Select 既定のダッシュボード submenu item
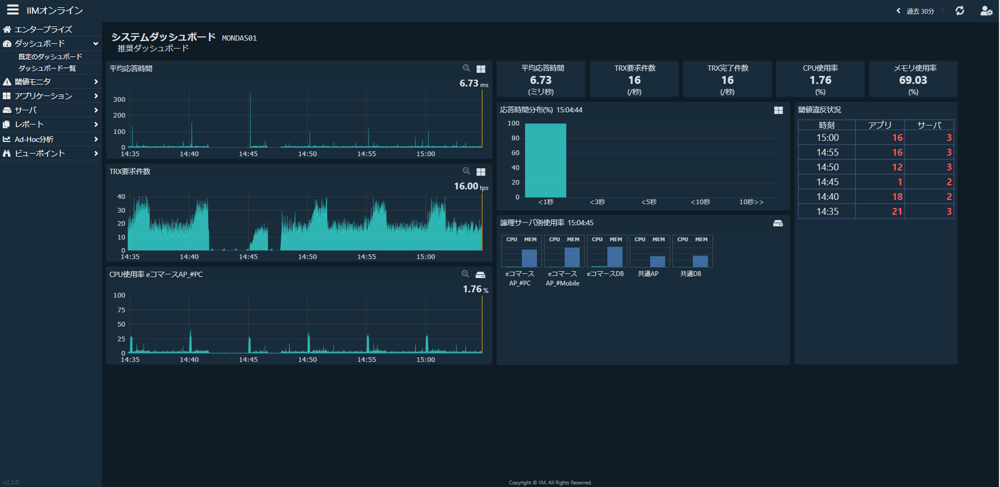This screenshot has width=1000, height=487. point(50,57)
